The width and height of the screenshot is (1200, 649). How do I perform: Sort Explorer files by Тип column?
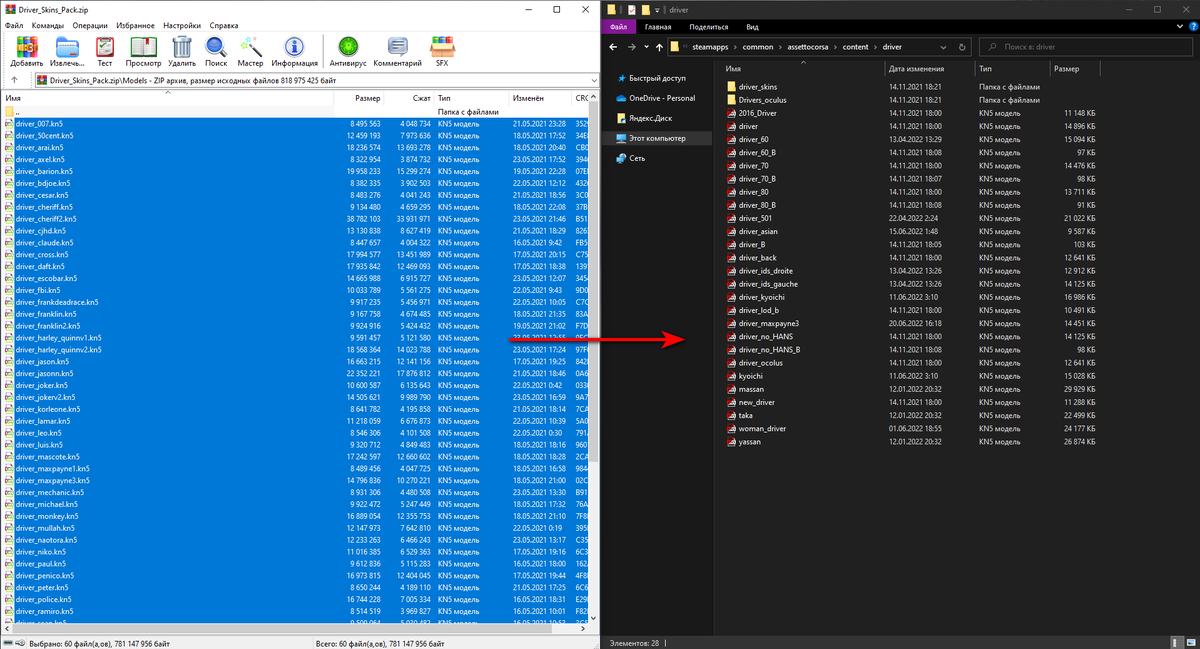(x=1012, y=69)
